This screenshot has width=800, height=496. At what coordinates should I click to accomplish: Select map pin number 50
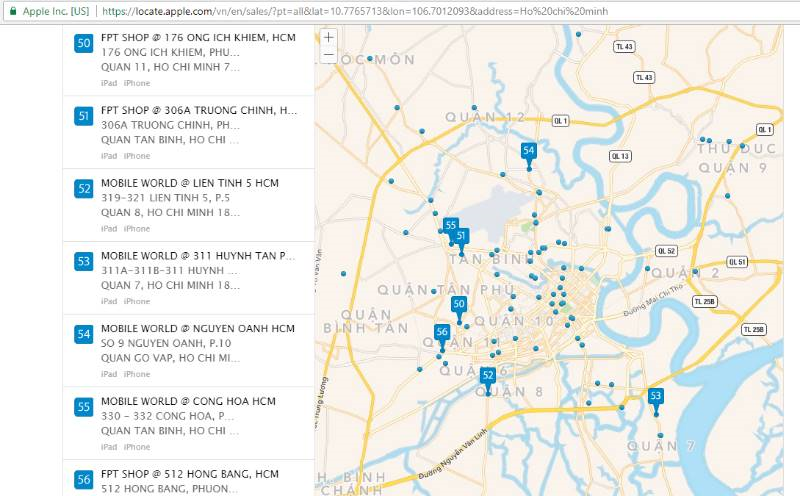coord(459,304)
